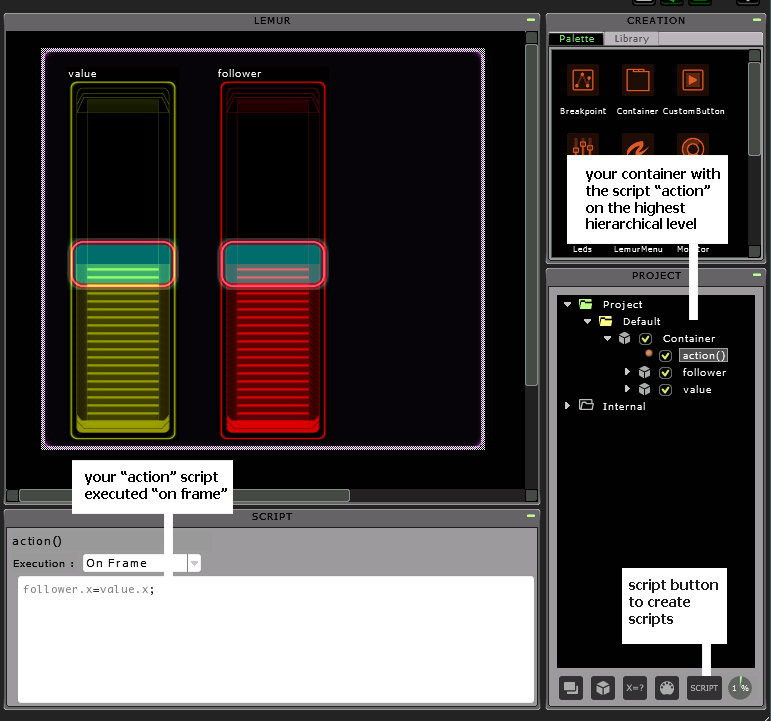Switch to the Library tab
Screen dimensions: 771x721
pyautogui.click(x=631, y=39)
